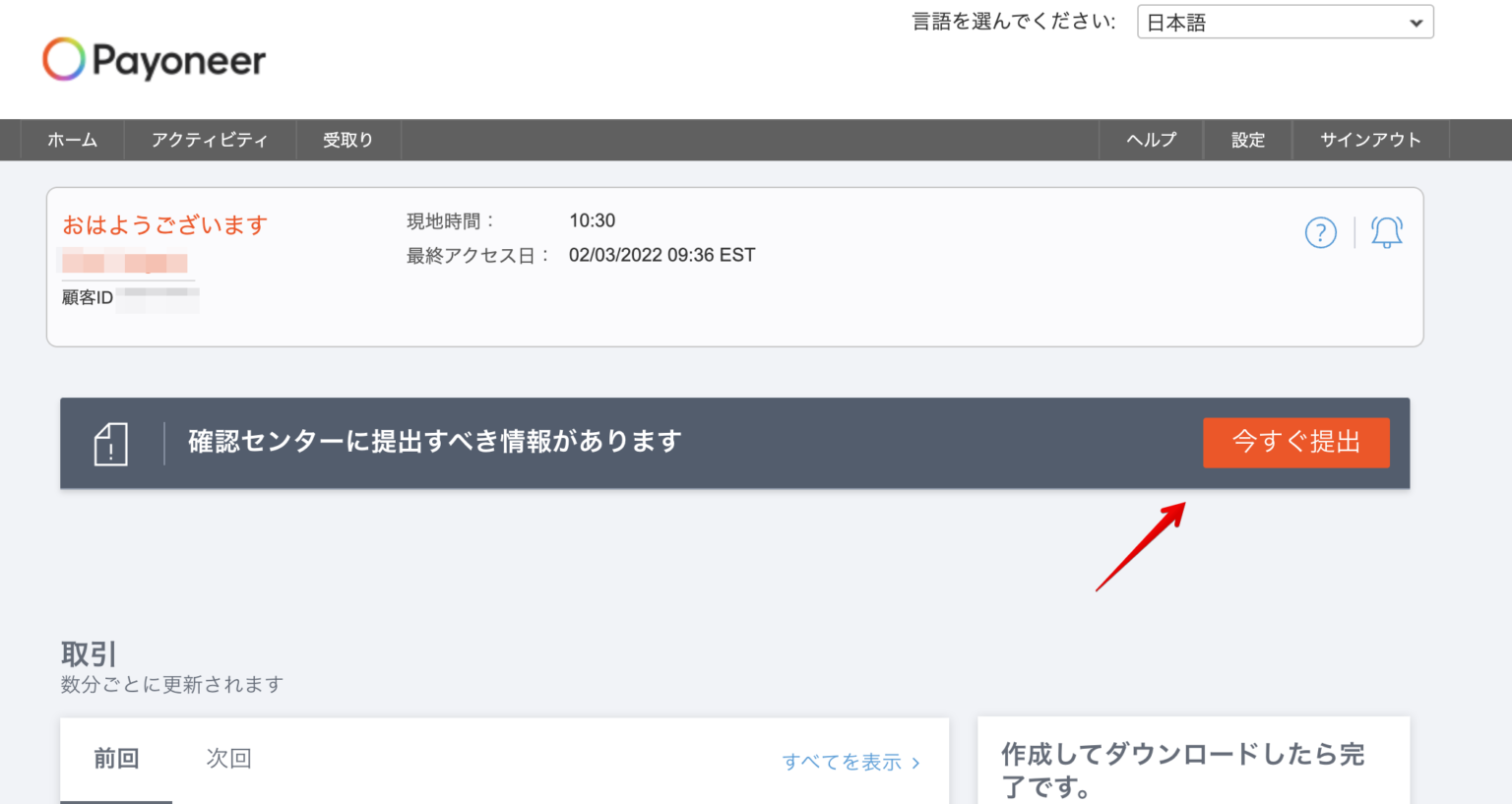Viewport: 1512px width, 804px height.
Task: Click the 取引 section heading
Action: pyautogui.click(x=89, y=654)
